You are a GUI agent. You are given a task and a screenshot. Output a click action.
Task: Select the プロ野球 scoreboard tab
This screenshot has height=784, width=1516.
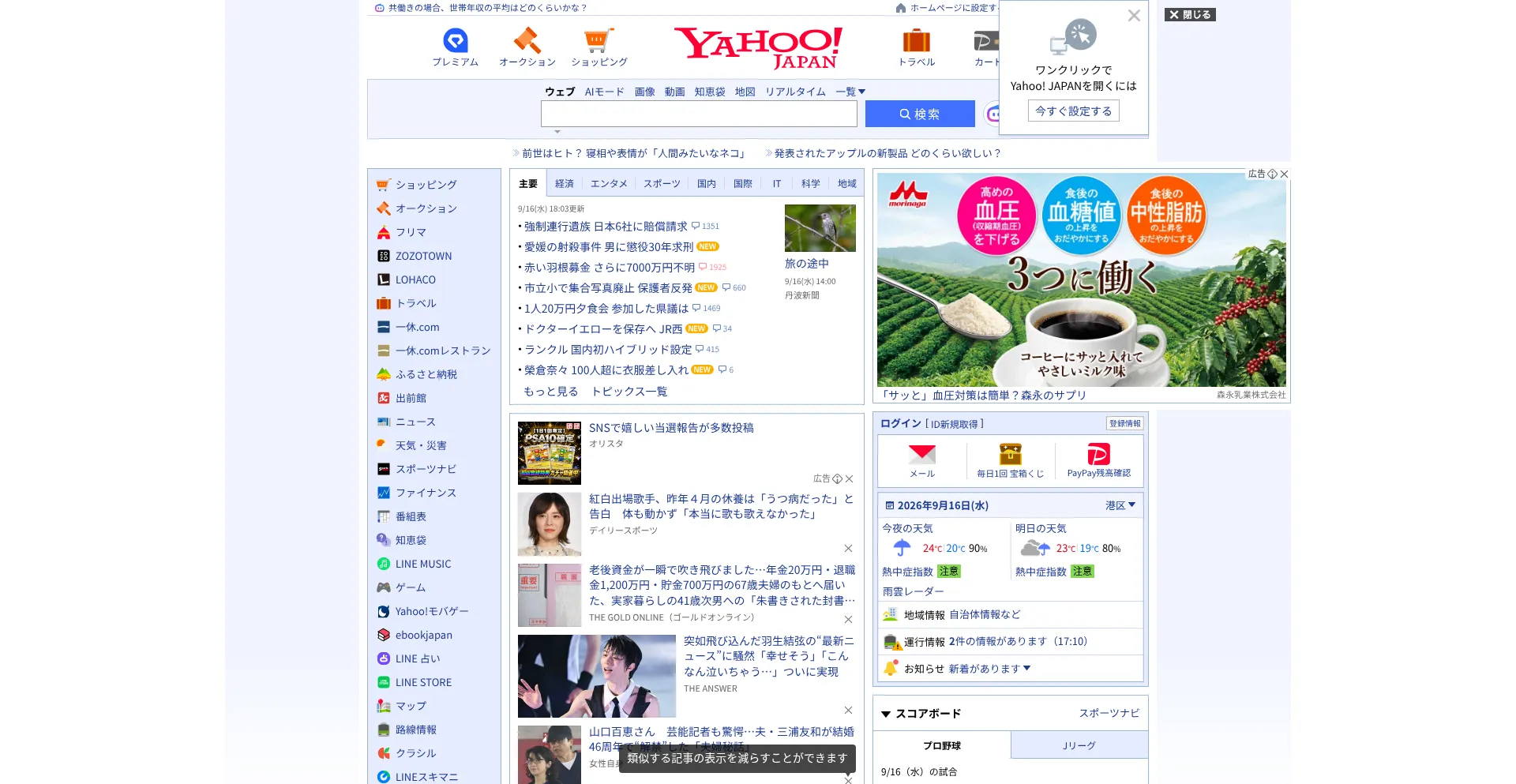(942, 745)
